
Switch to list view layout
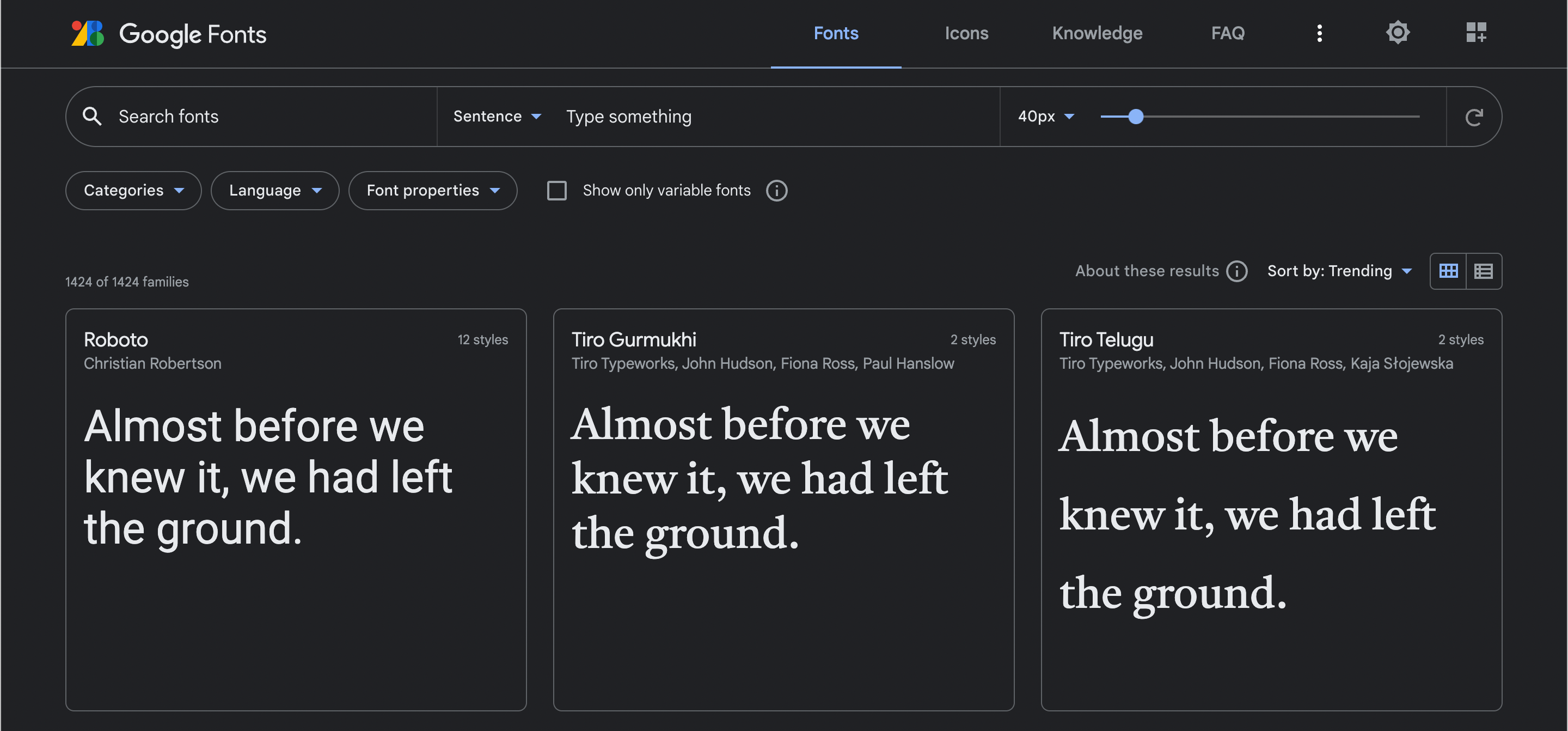pos(1484,271)
